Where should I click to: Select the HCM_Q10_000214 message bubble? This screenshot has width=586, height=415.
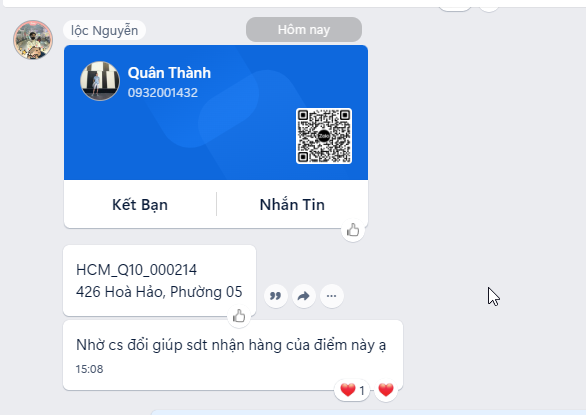pyautogui.click(x=160, y=280)
